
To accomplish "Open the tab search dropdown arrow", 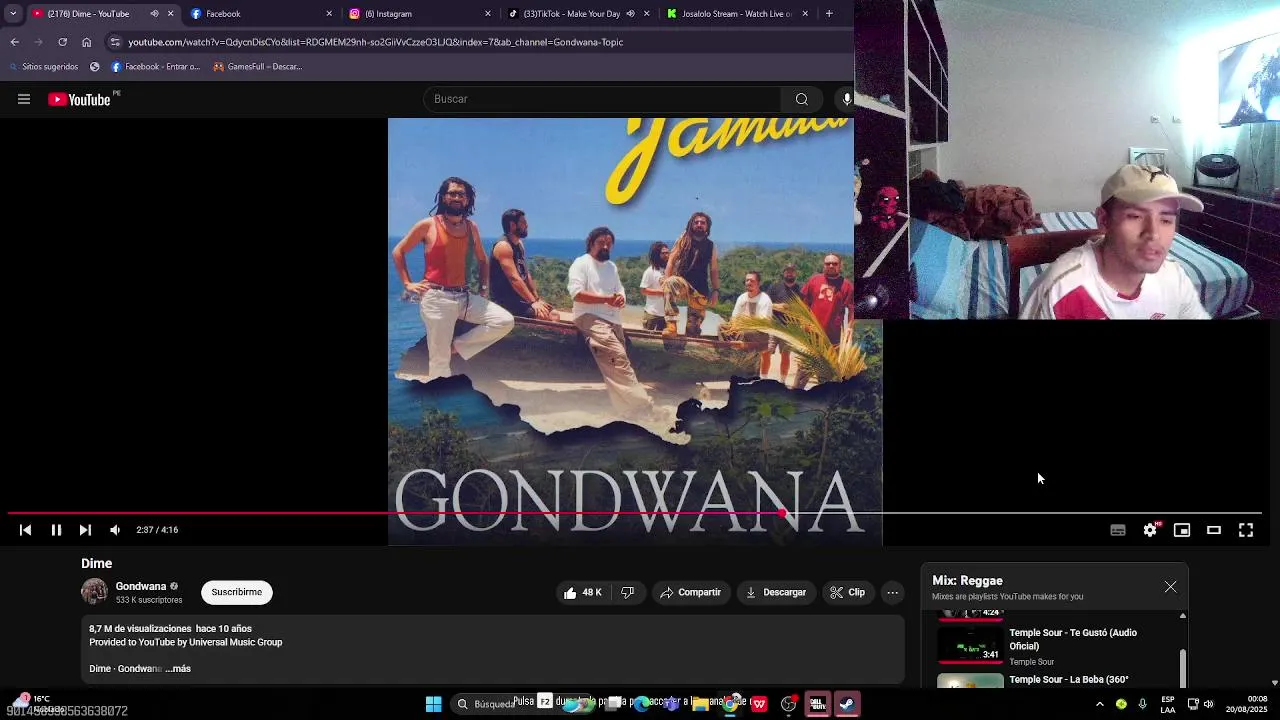I will tap(13, 14).
